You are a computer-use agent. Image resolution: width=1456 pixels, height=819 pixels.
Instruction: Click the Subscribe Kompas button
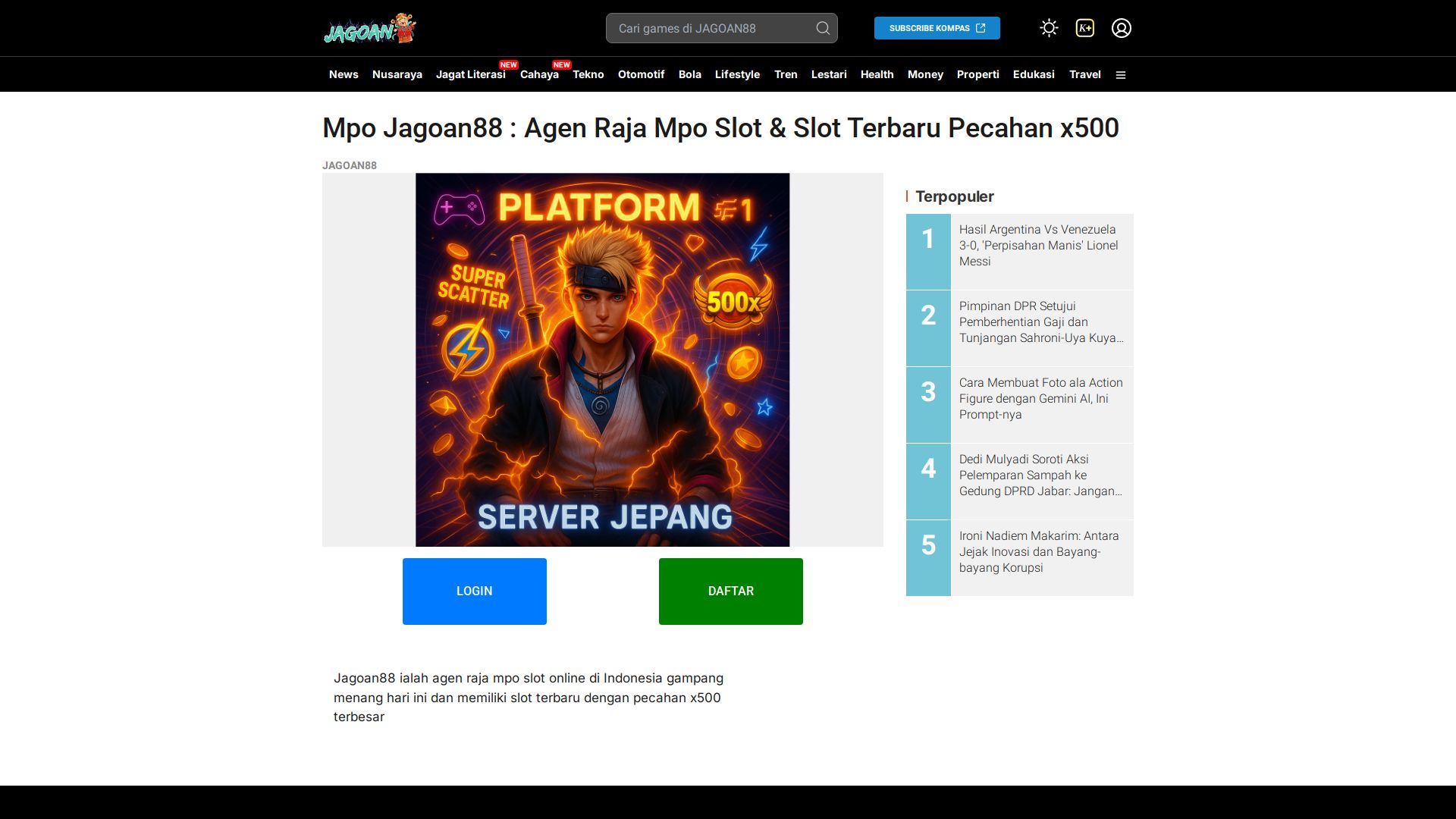tap(937, 28)
